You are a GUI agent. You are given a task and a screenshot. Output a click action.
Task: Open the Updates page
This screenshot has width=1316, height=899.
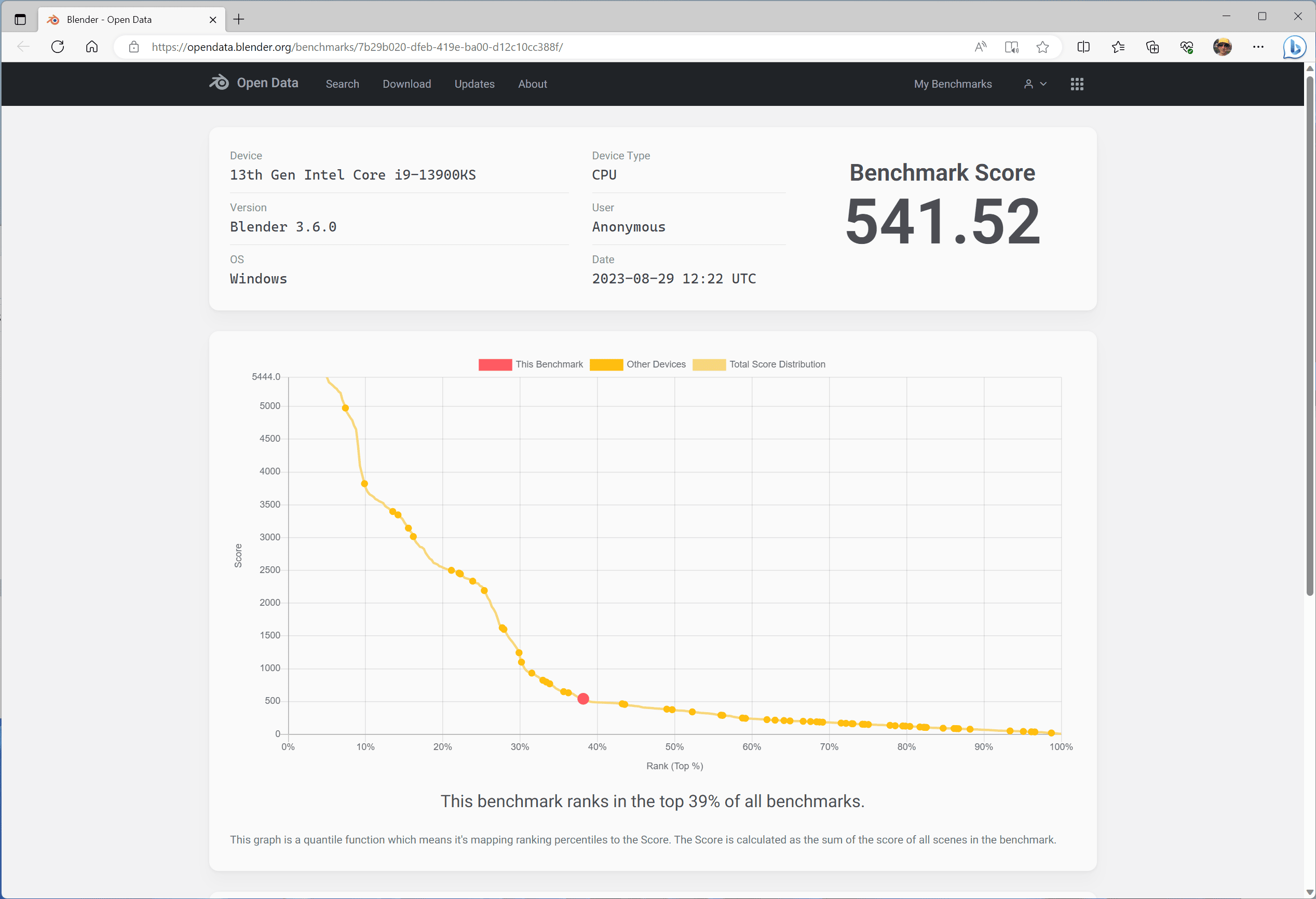(x=474, y=84)
